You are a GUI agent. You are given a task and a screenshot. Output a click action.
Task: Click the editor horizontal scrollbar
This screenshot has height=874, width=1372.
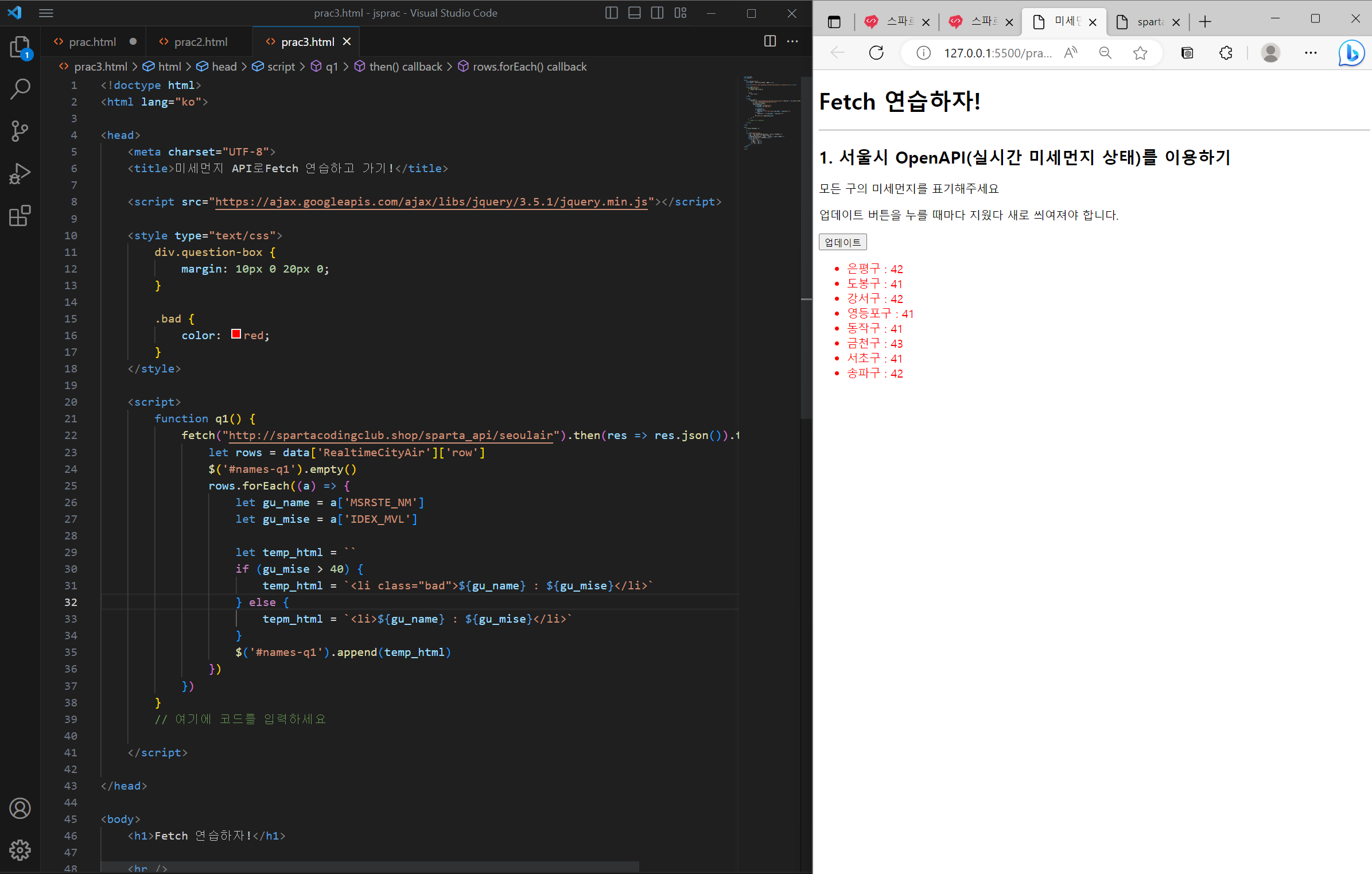tap(370, 866)
